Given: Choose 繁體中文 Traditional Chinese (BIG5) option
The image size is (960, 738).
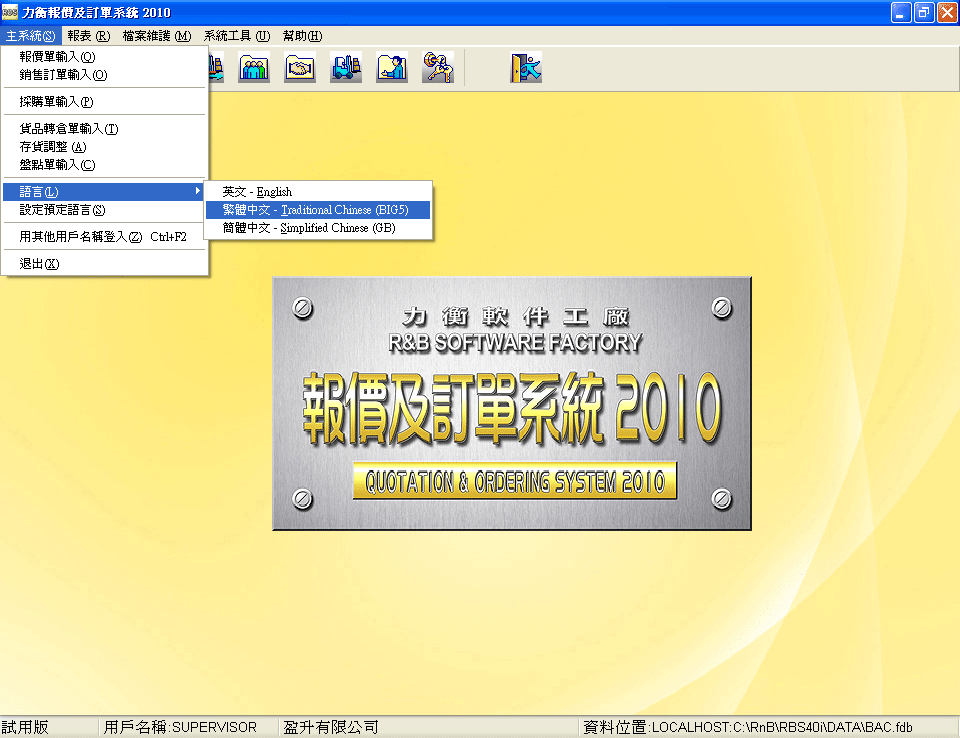Looking at the screenshot, I should (318, 210).
